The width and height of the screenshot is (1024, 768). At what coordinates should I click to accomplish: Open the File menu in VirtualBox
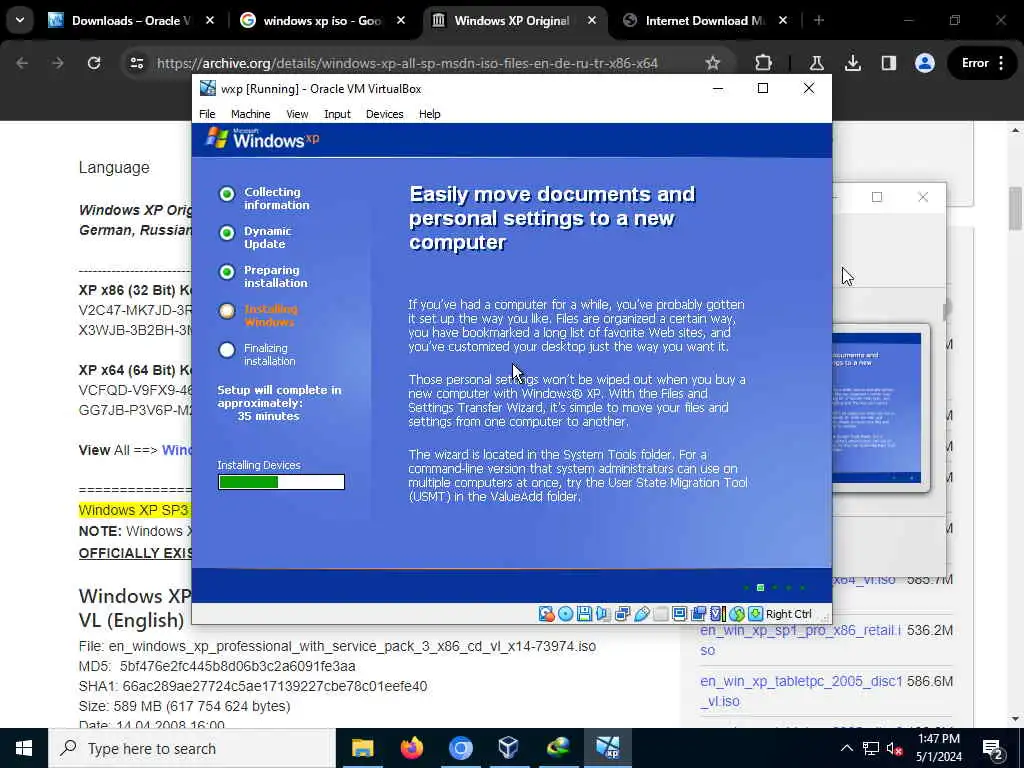pos(207,114)
